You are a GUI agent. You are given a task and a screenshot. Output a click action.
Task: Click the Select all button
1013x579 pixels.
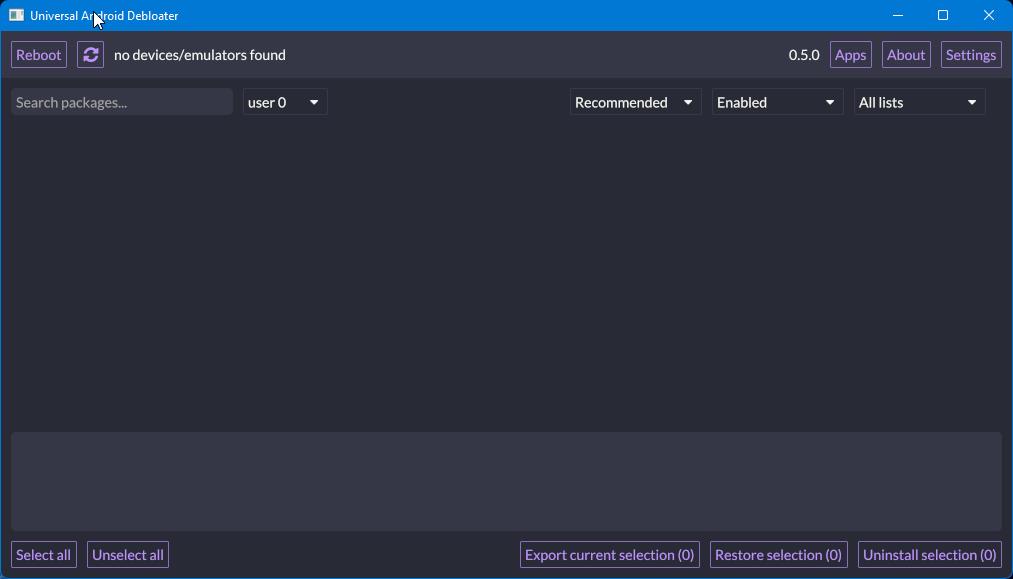43,555
